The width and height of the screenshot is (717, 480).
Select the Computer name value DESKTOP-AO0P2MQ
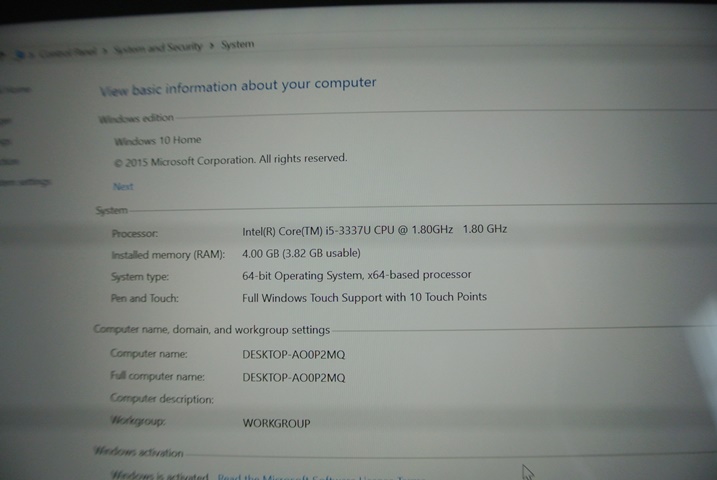point(294,355)
